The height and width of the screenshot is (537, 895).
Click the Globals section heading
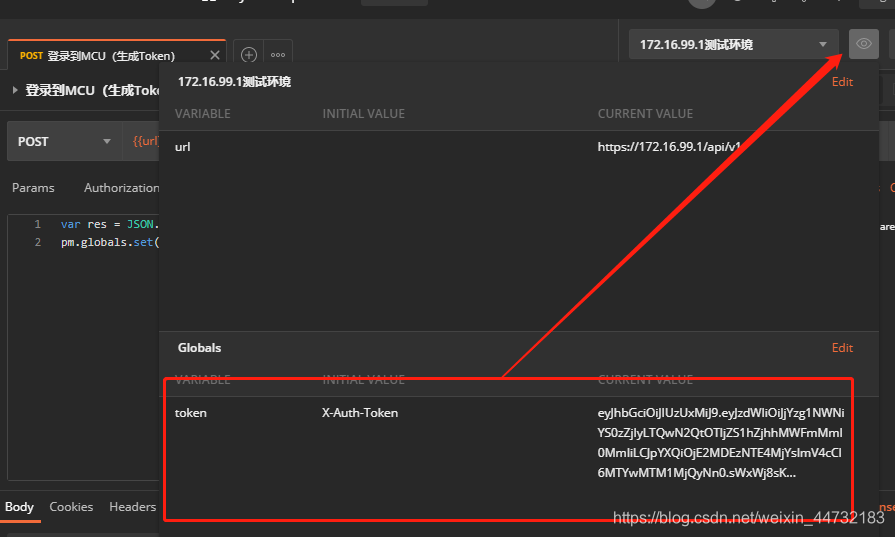pos(199,348)
